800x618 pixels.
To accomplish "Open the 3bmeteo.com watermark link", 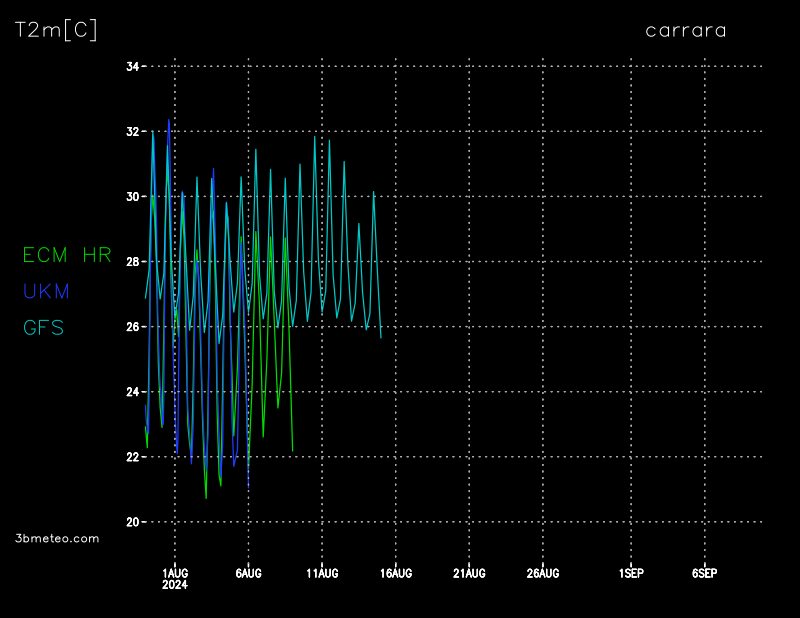I will [58, 538].
